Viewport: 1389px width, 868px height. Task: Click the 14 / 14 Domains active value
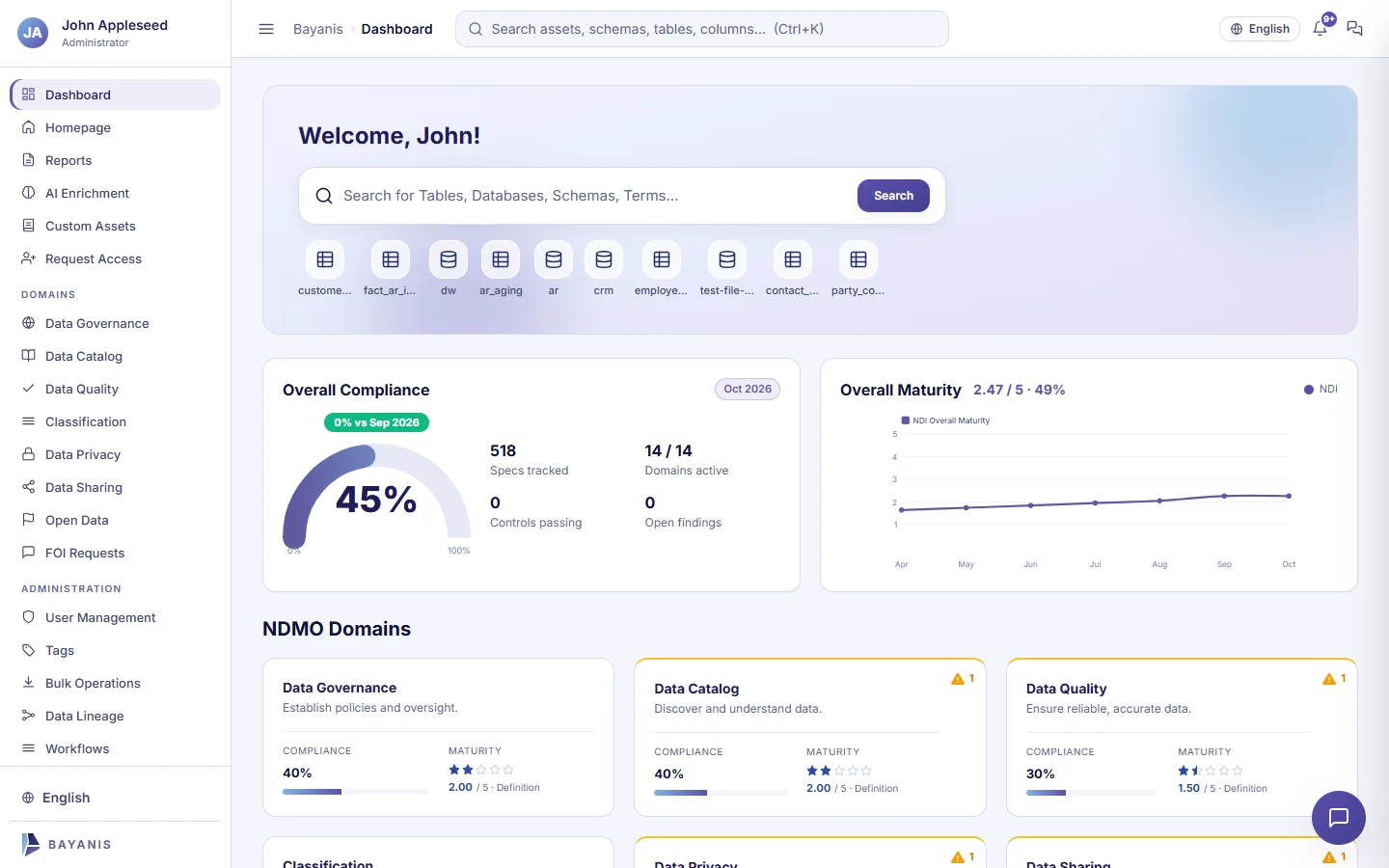click(x=668, y=450)
